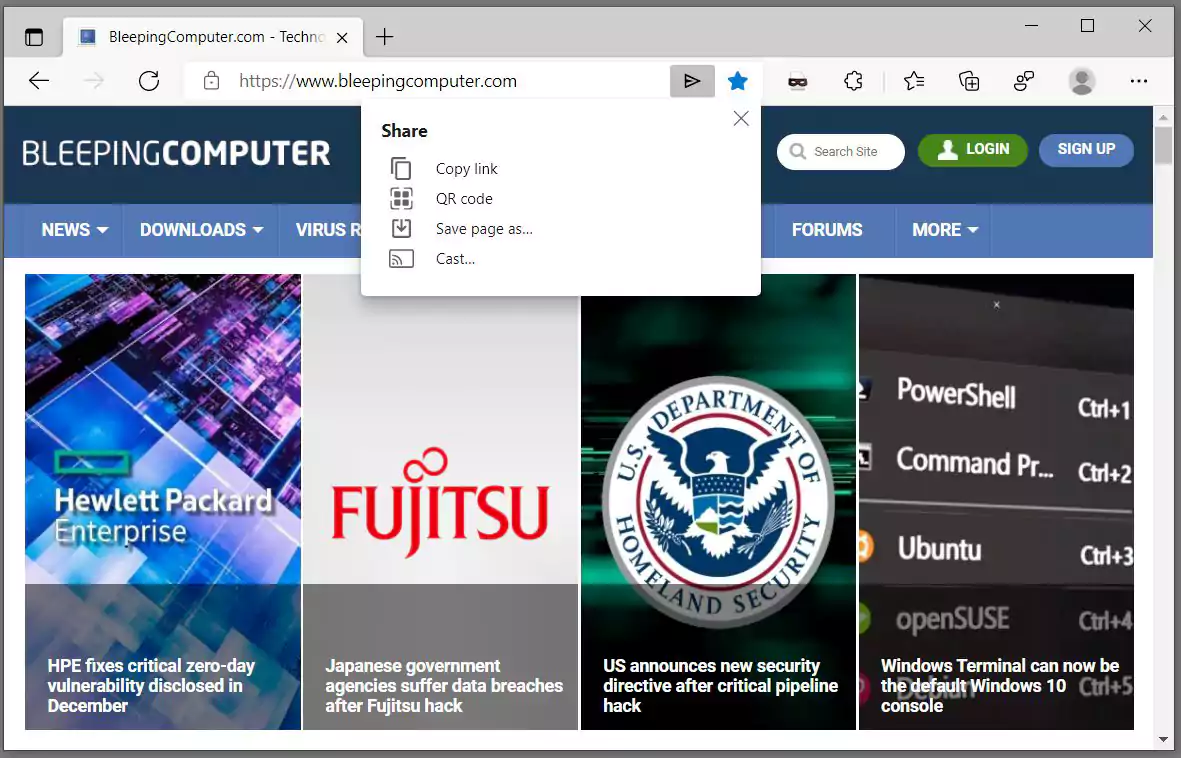Click the blue favorites star icon

pos(738,81)
